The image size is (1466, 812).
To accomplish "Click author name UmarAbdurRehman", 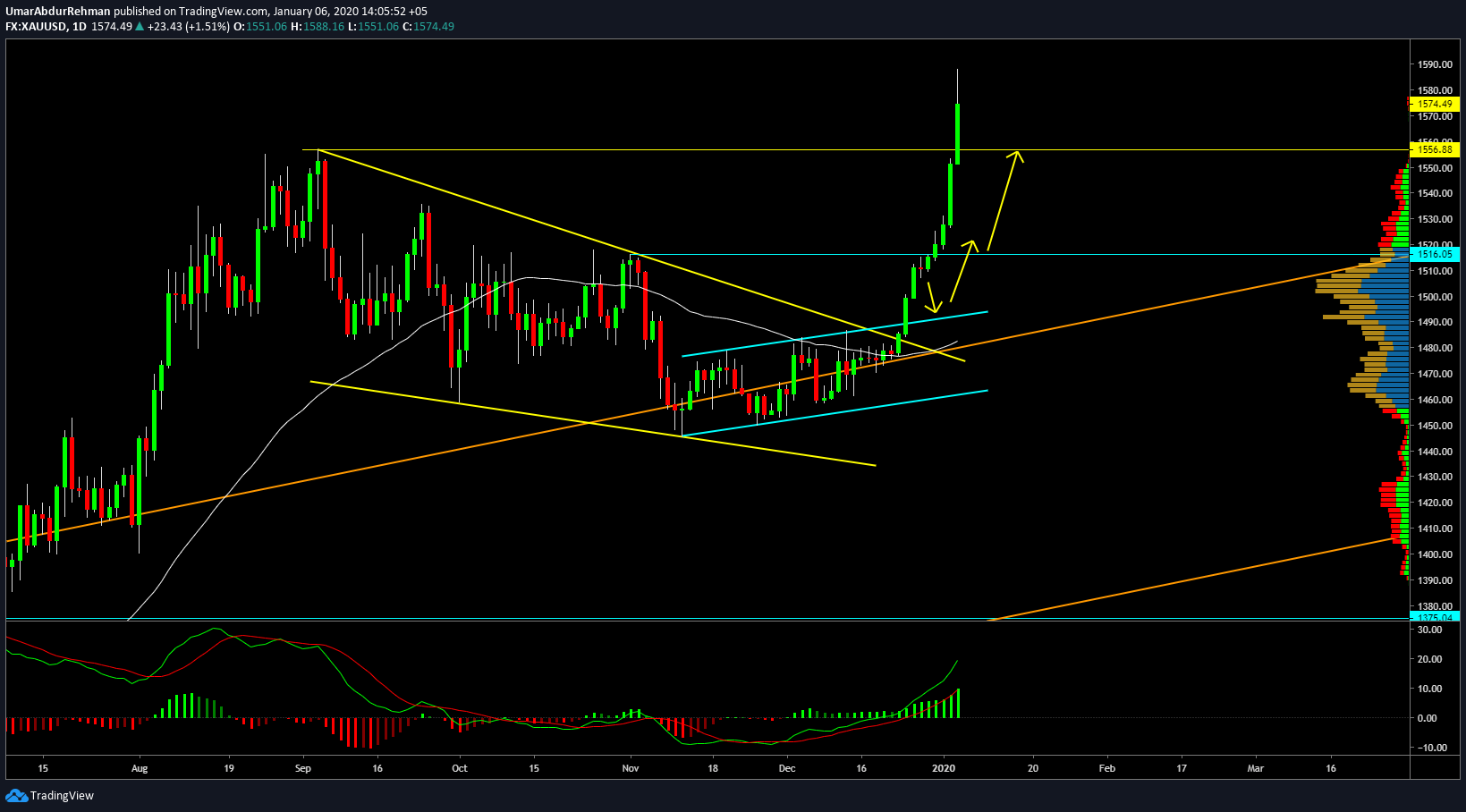I will [58, 12].
